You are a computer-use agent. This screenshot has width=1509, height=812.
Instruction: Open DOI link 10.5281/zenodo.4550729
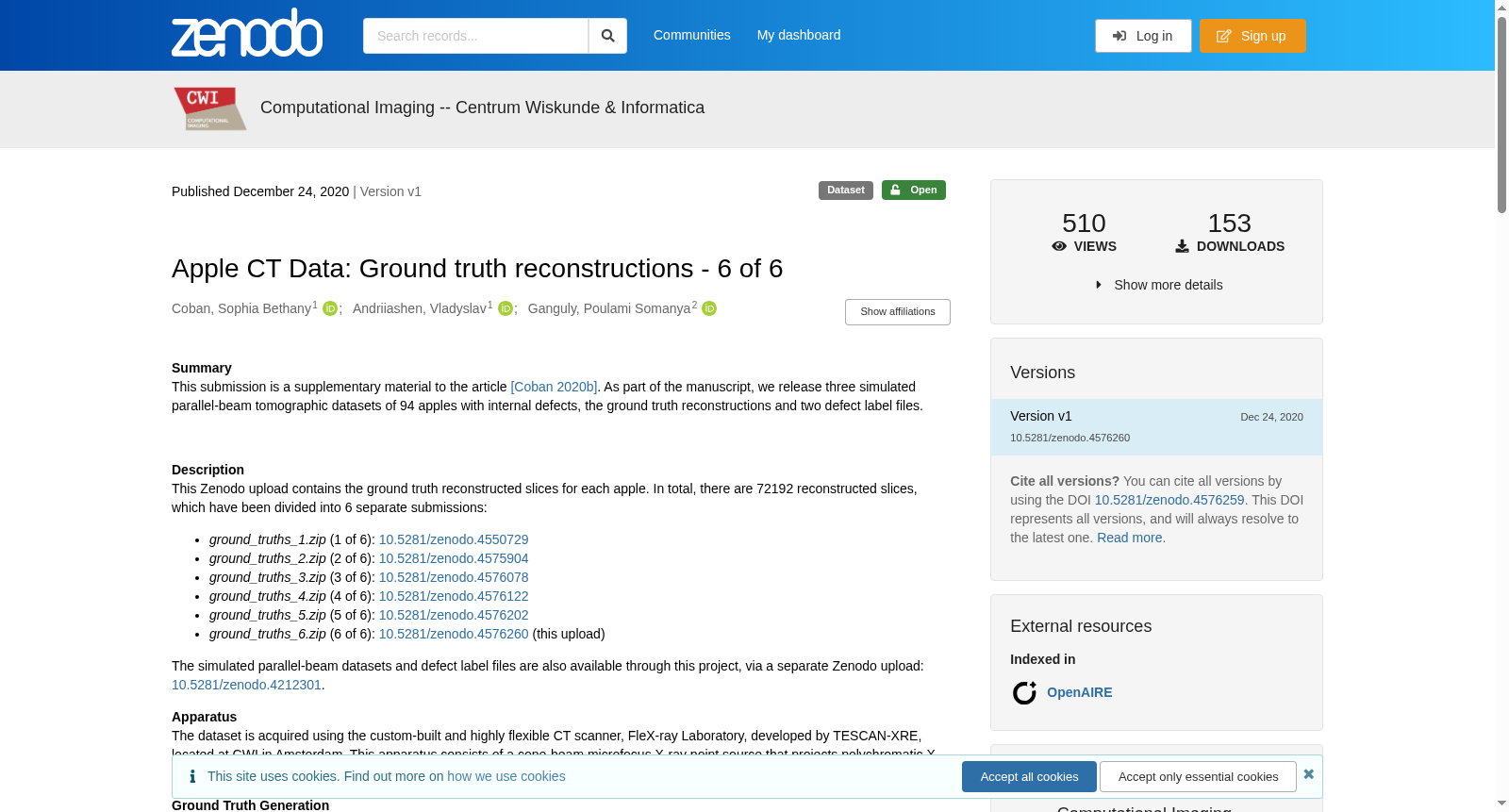(454, 539)
